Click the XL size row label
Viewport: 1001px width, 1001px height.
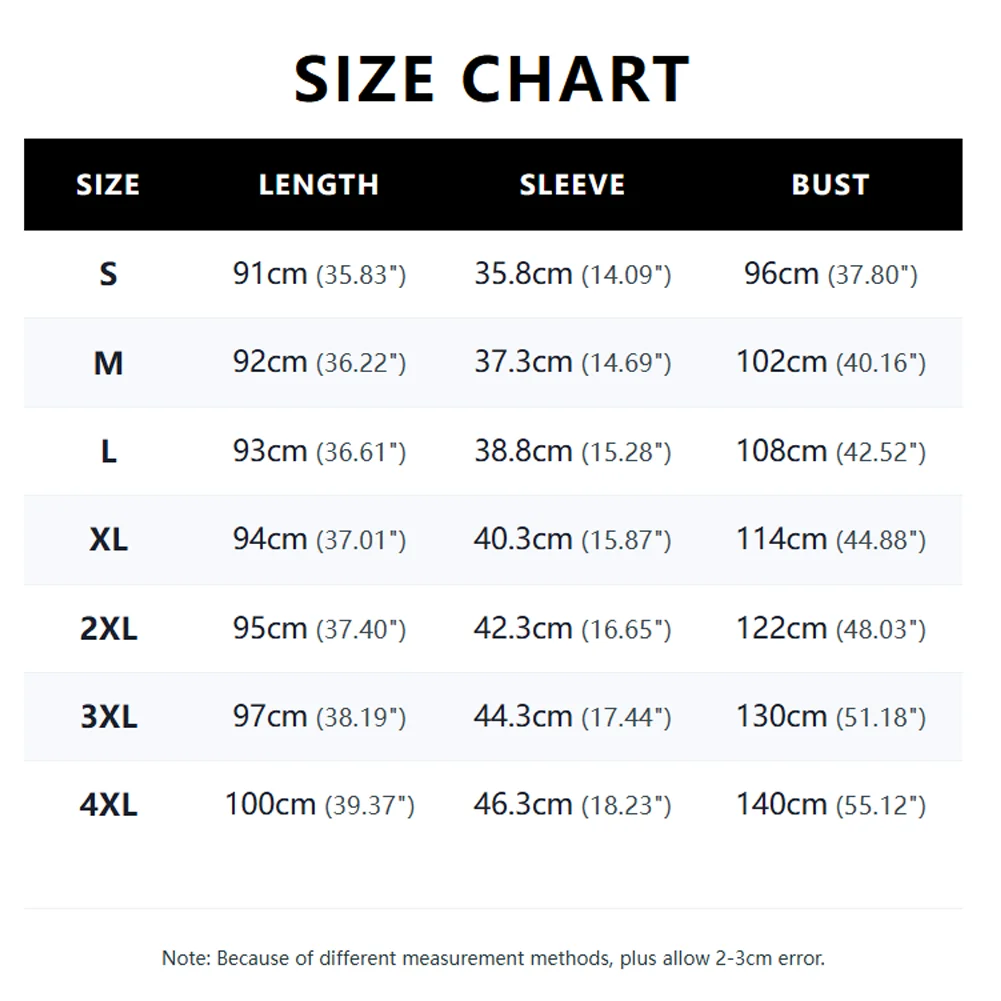[109, 540]
